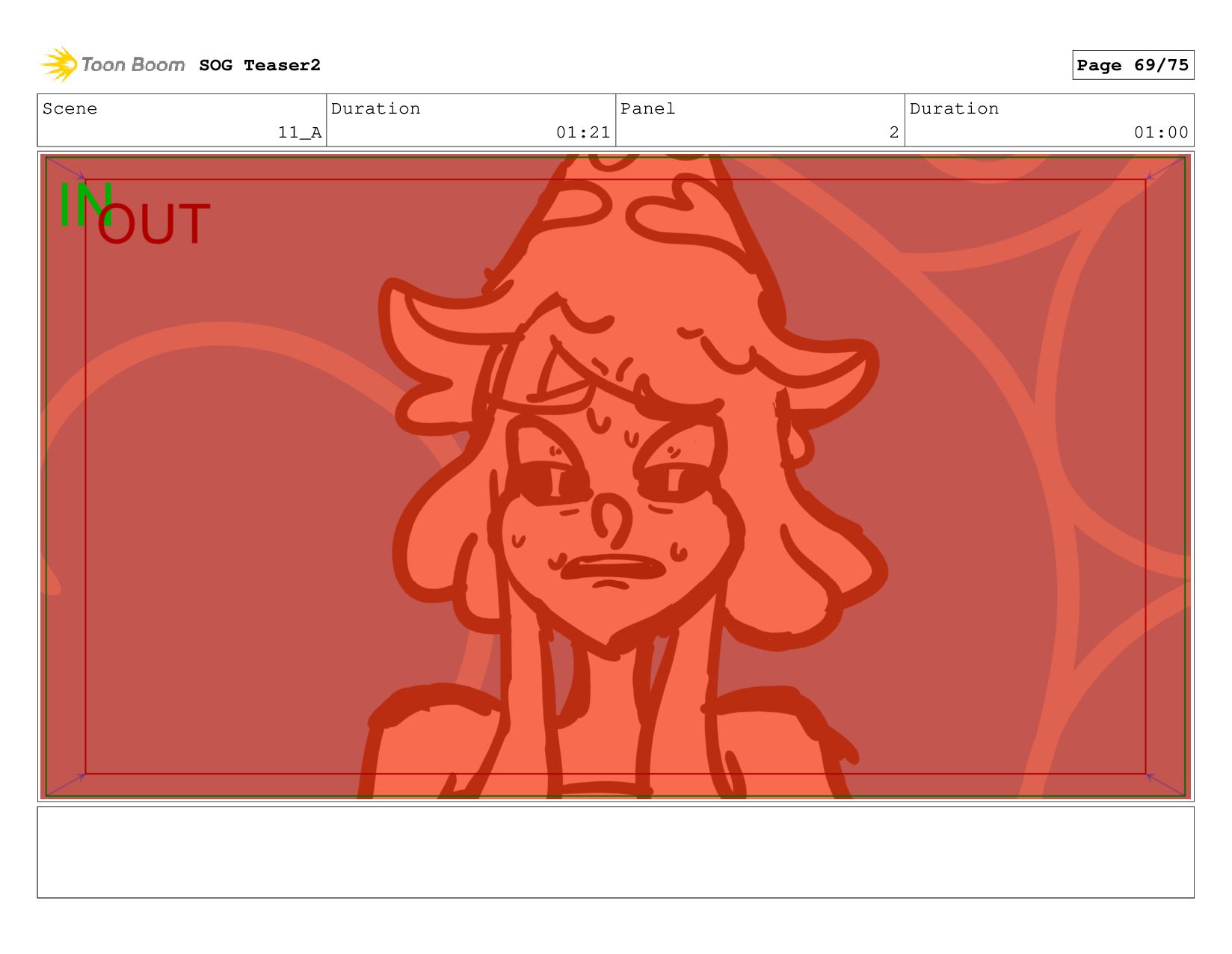Click the 'Scene' header label
The width and height of the screenshot is (1232, 954).
click(x=70, y=108)
